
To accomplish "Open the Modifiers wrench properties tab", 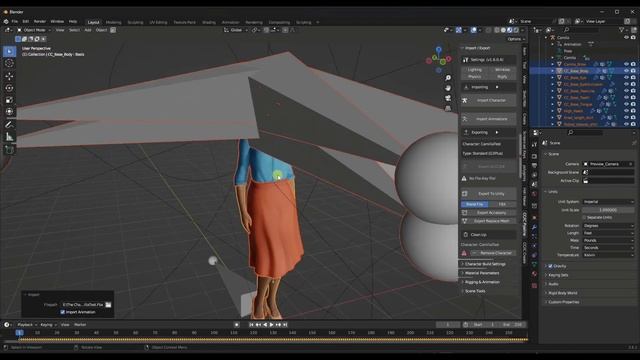I will 534,227.
